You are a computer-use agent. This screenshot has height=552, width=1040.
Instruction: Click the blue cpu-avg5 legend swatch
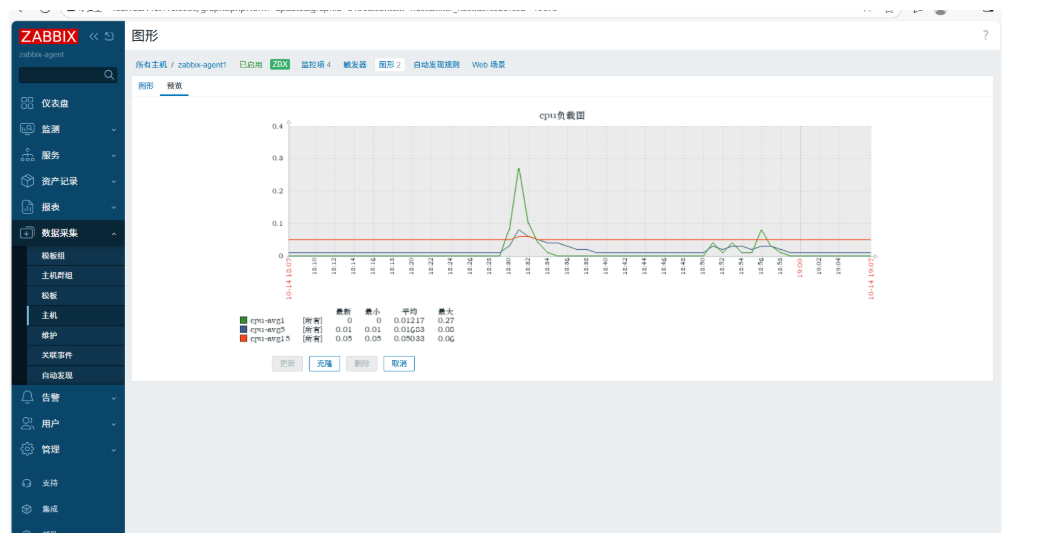pyautogui.click(x=243, y=329)
